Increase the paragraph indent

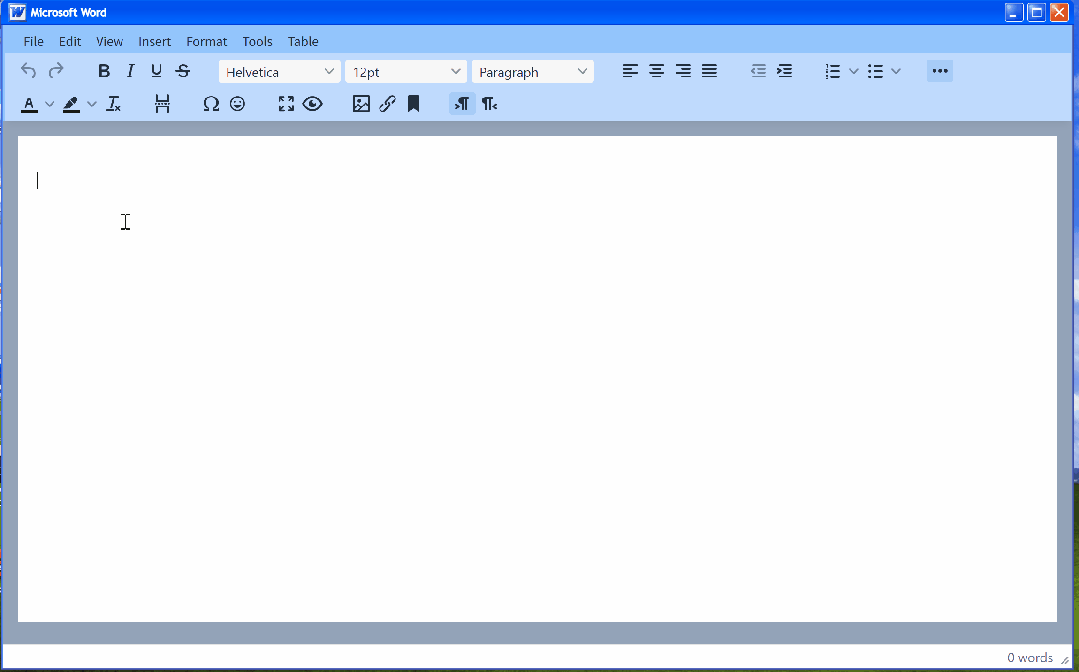(784, 70)
